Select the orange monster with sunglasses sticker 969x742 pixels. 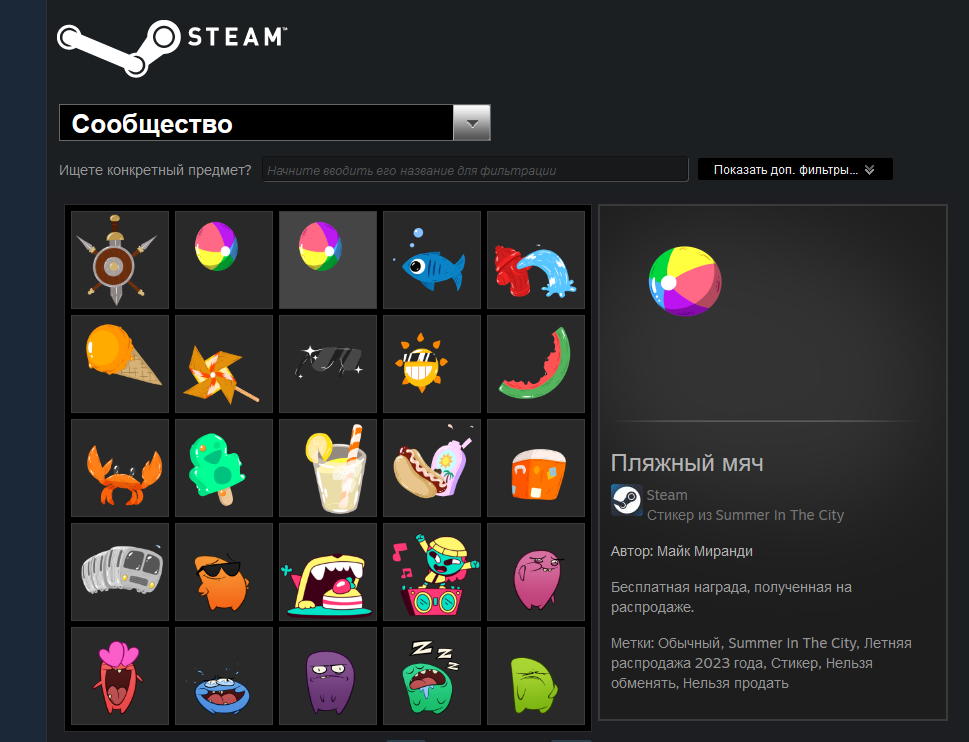(x=224, y=572)
